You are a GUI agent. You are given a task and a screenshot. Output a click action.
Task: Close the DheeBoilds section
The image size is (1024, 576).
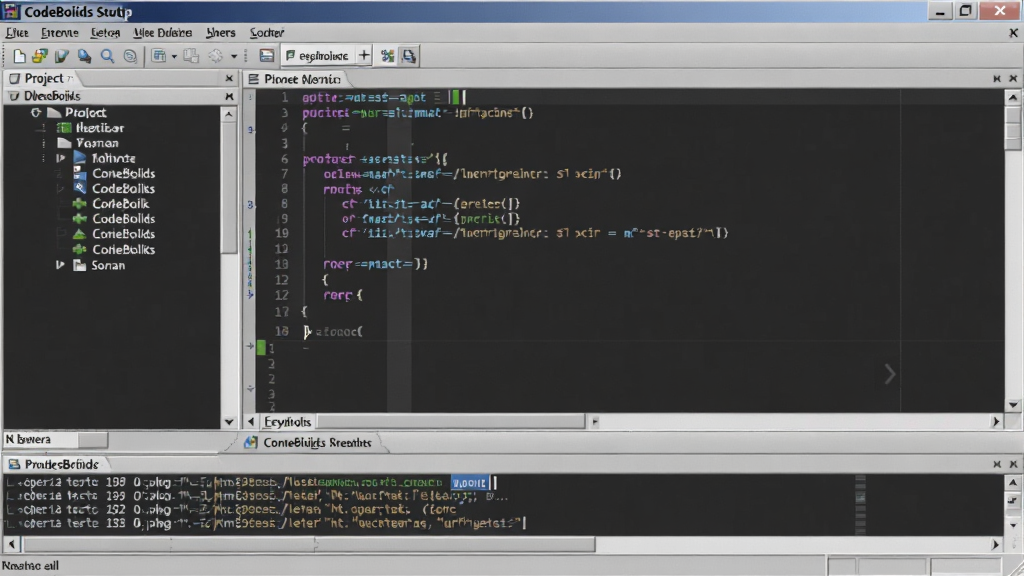click(229, 97)
